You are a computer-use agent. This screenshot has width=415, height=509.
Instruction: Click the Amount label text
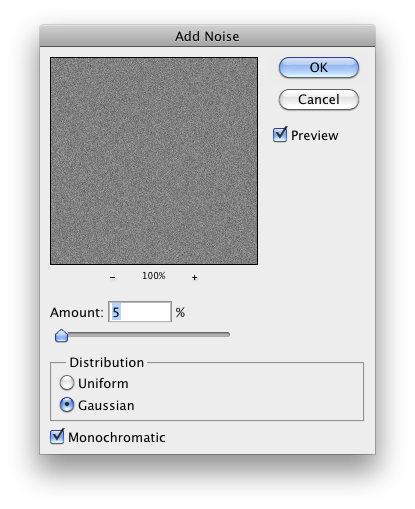point(77,312)
